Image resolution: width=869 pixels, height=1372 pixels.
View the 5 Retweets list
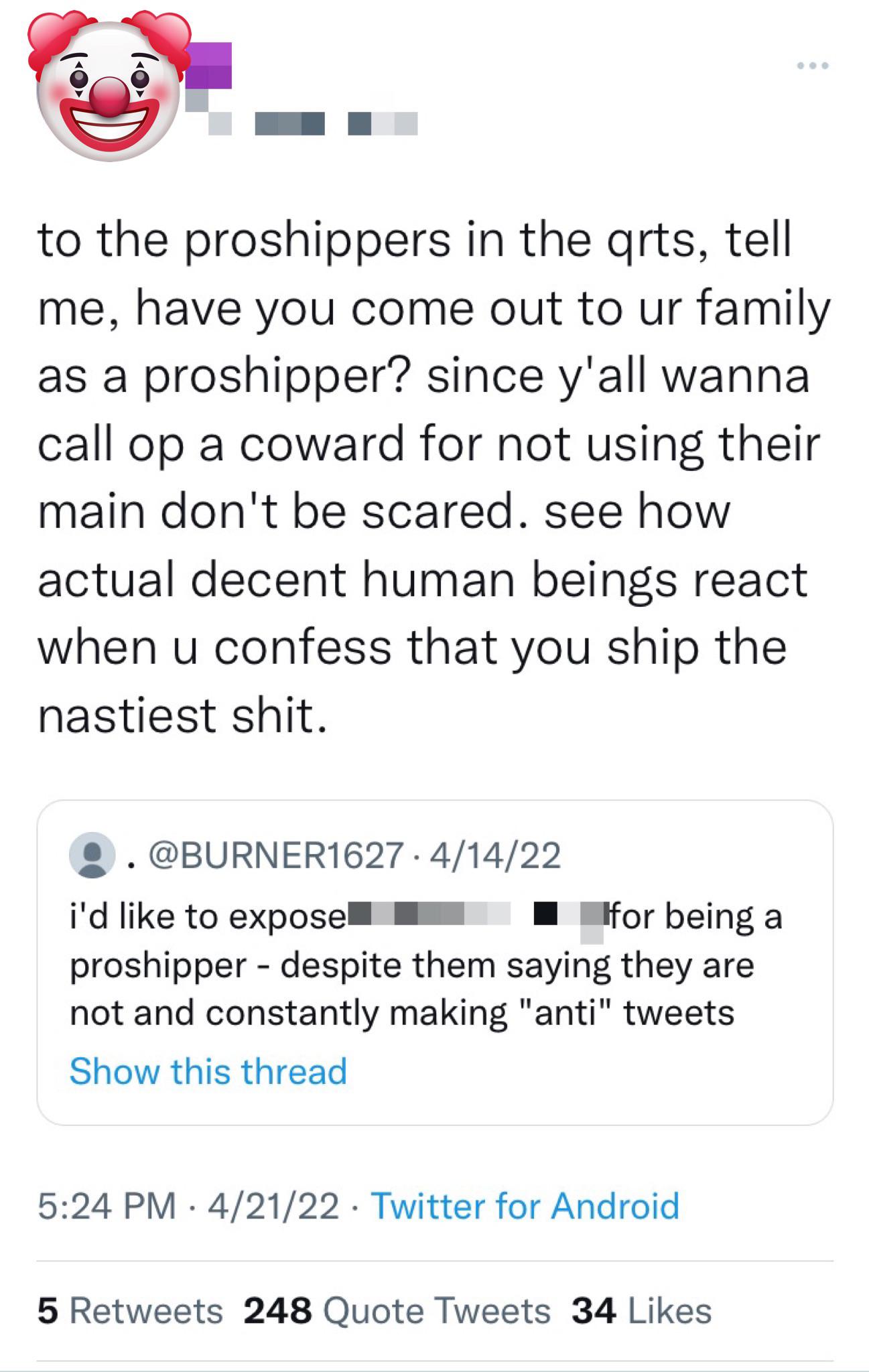point(130,1310)
